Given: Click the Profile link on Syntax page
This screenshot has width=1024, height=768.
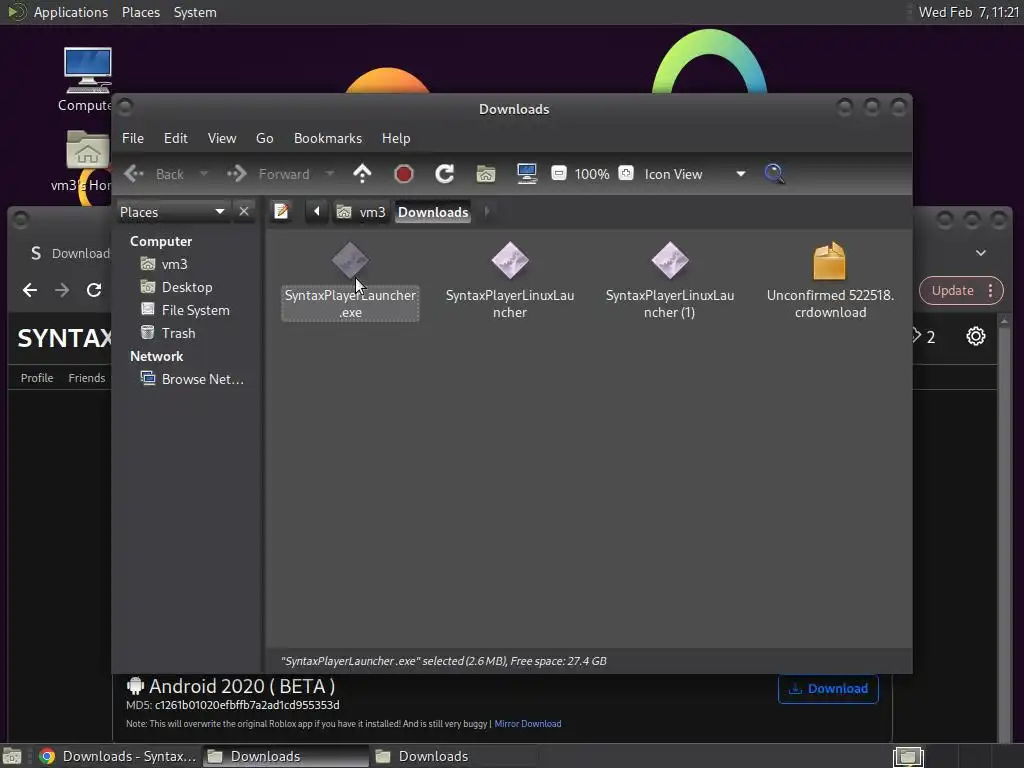Looking at the screenshot, I should tap(37, 378).
